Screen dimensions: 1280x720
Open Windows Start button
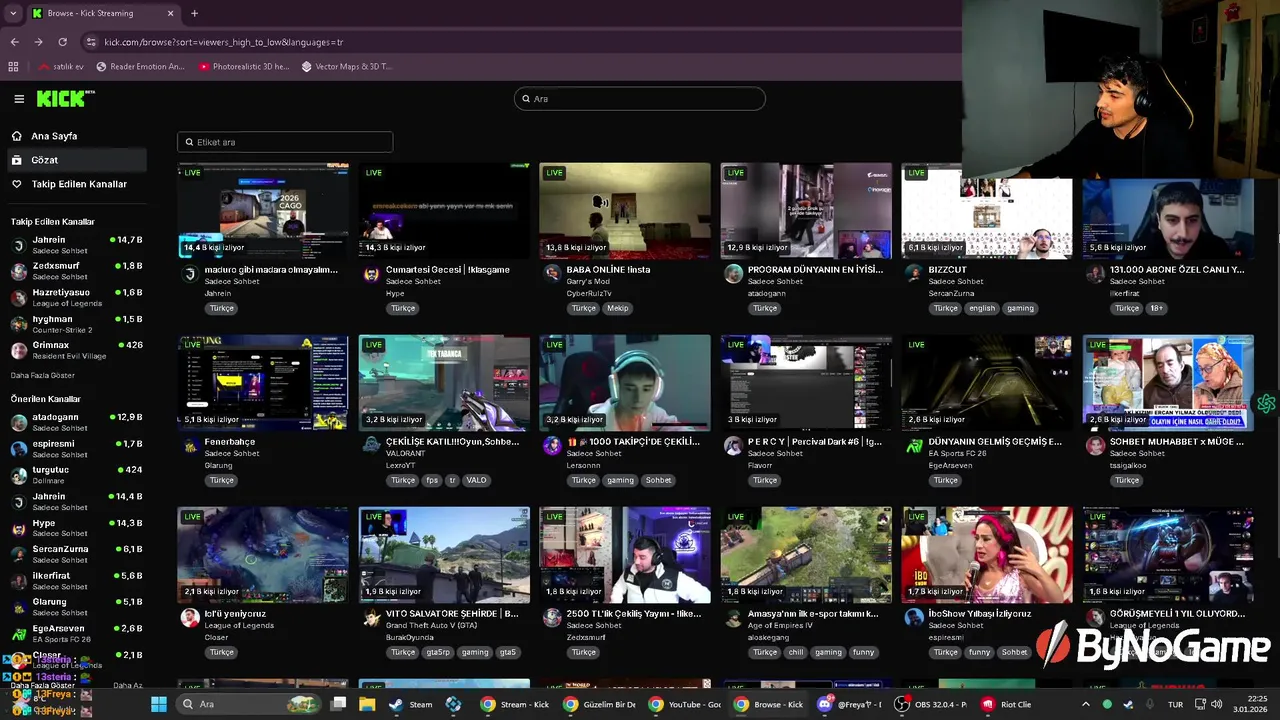[159, 704]
